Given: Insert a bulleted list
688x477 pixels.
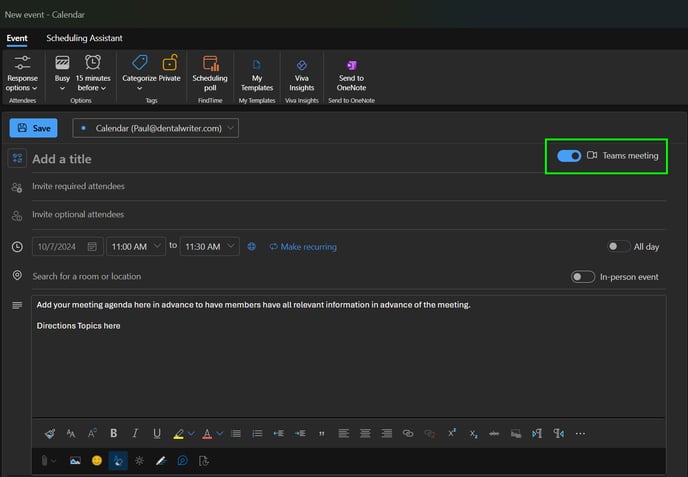Looking at the screenshot, I should [x=236, y=434].
